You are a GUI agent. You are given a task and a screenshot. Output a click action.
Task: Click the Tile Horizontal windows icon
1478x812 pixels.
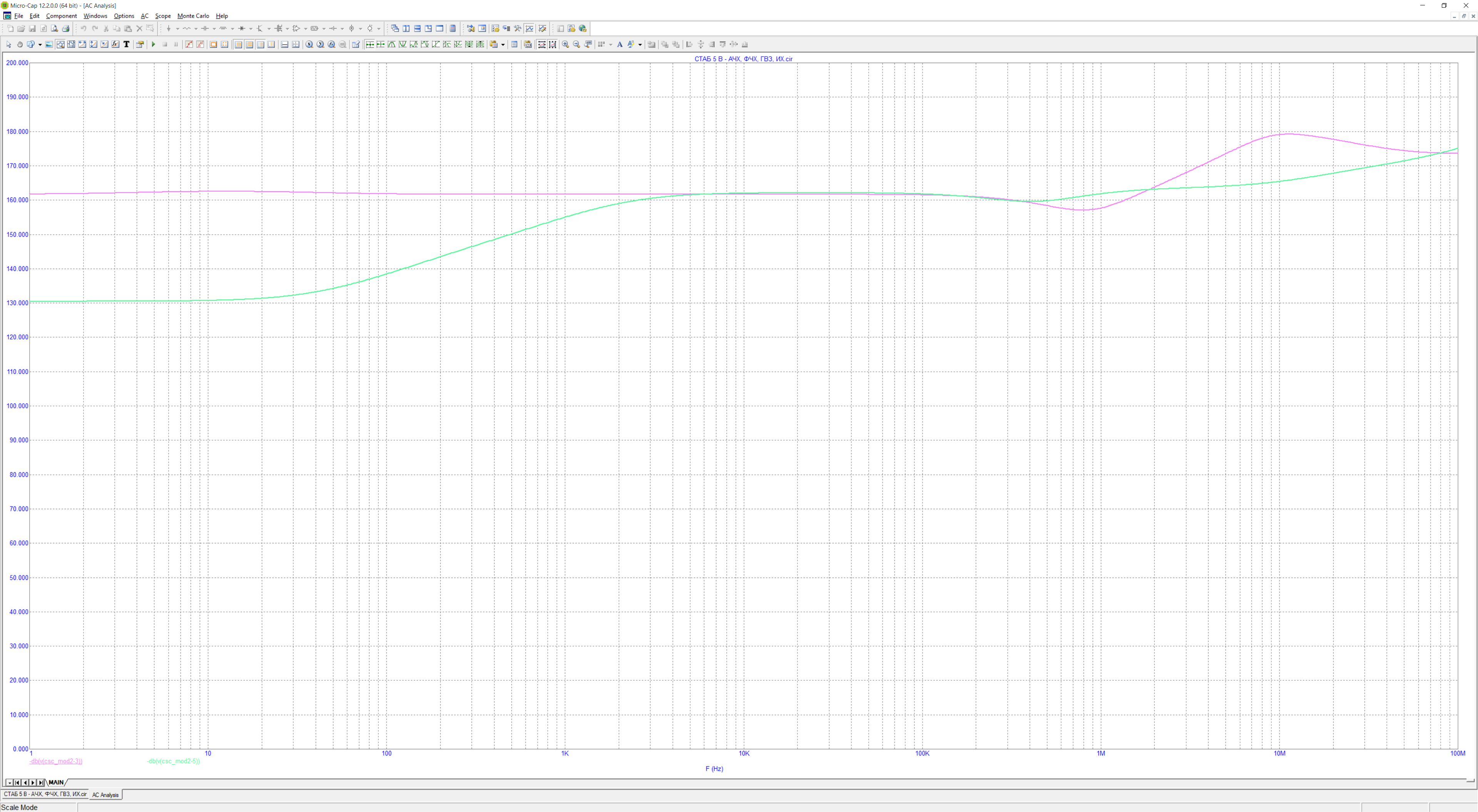click(x=417, y=28)
